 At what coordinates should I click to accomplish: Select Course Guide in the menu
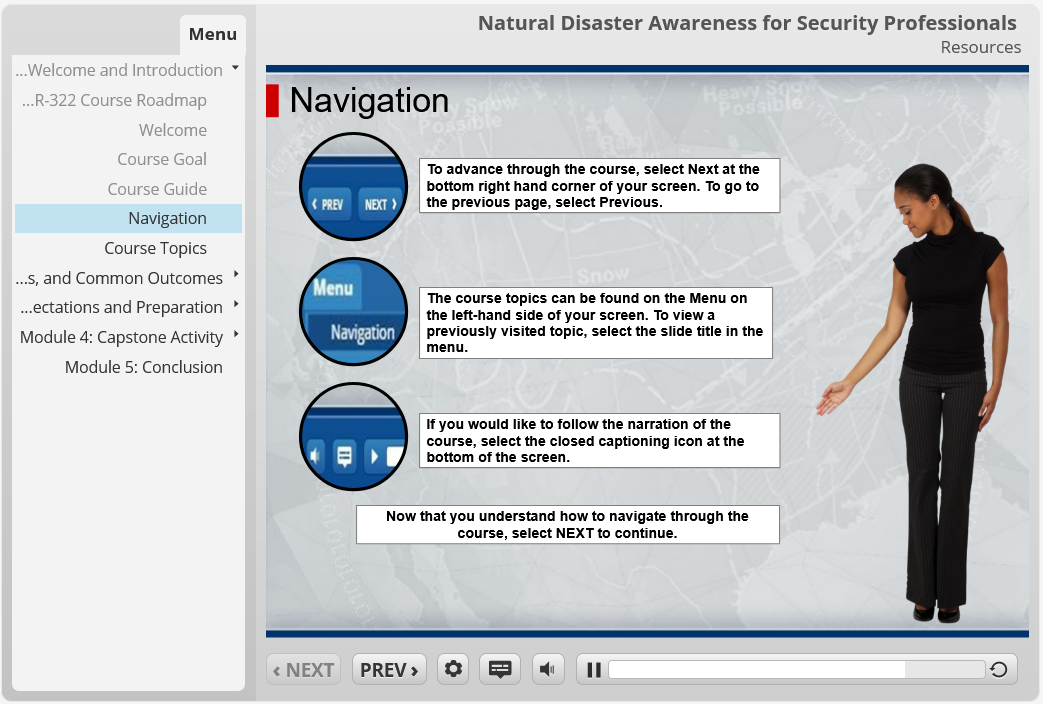157,189
